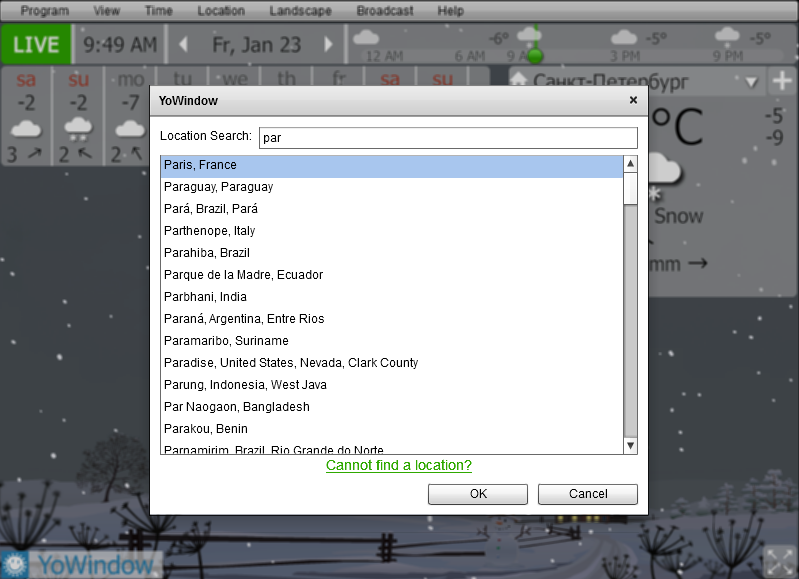This screenshot has width=799, height=579.
Task: Select Pará, Brazil, Pará entry
Action: tap(391, 209)
